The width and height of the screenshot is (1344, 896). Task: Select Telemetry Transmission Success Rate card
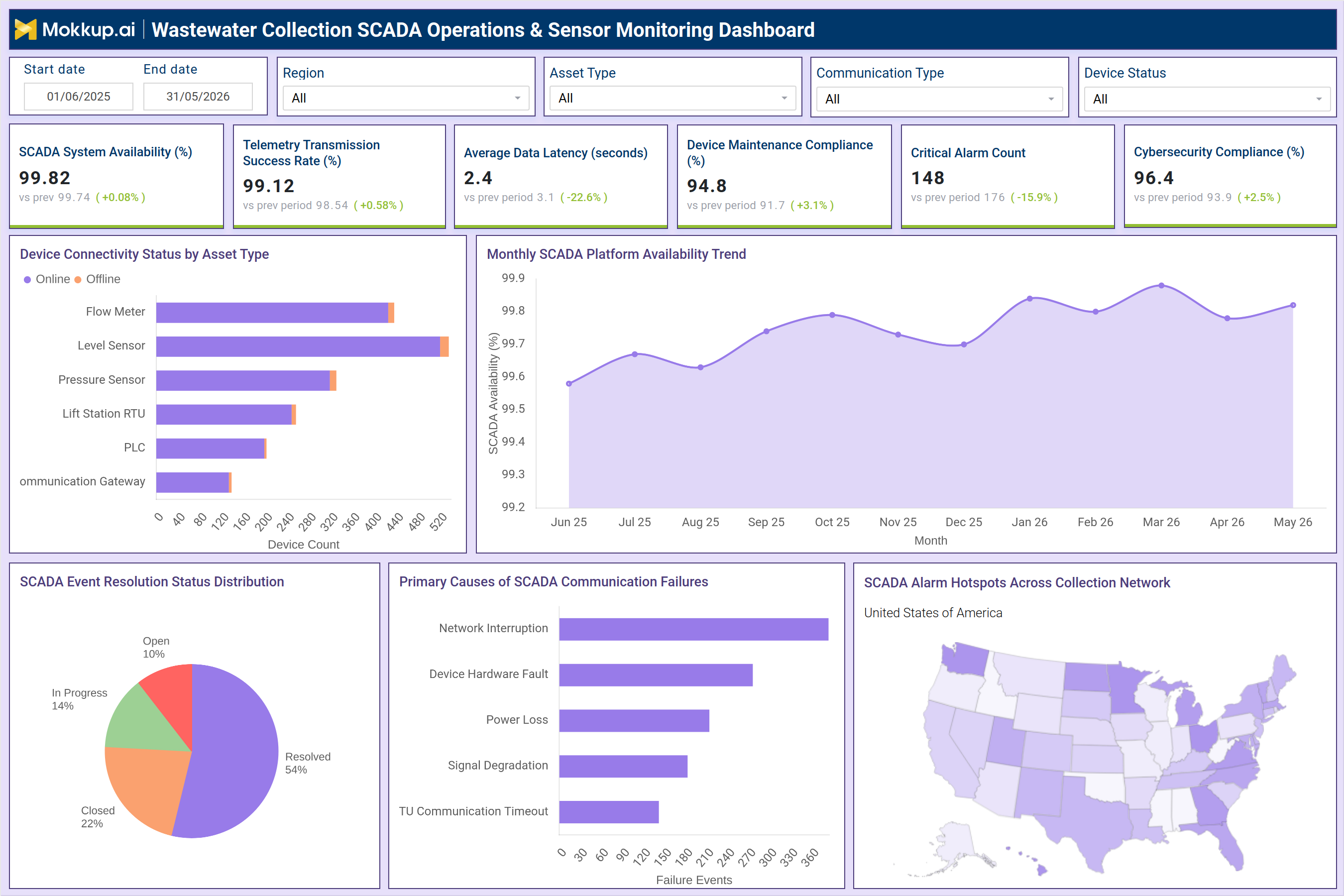pyautogui.click(x=339, y=176)
